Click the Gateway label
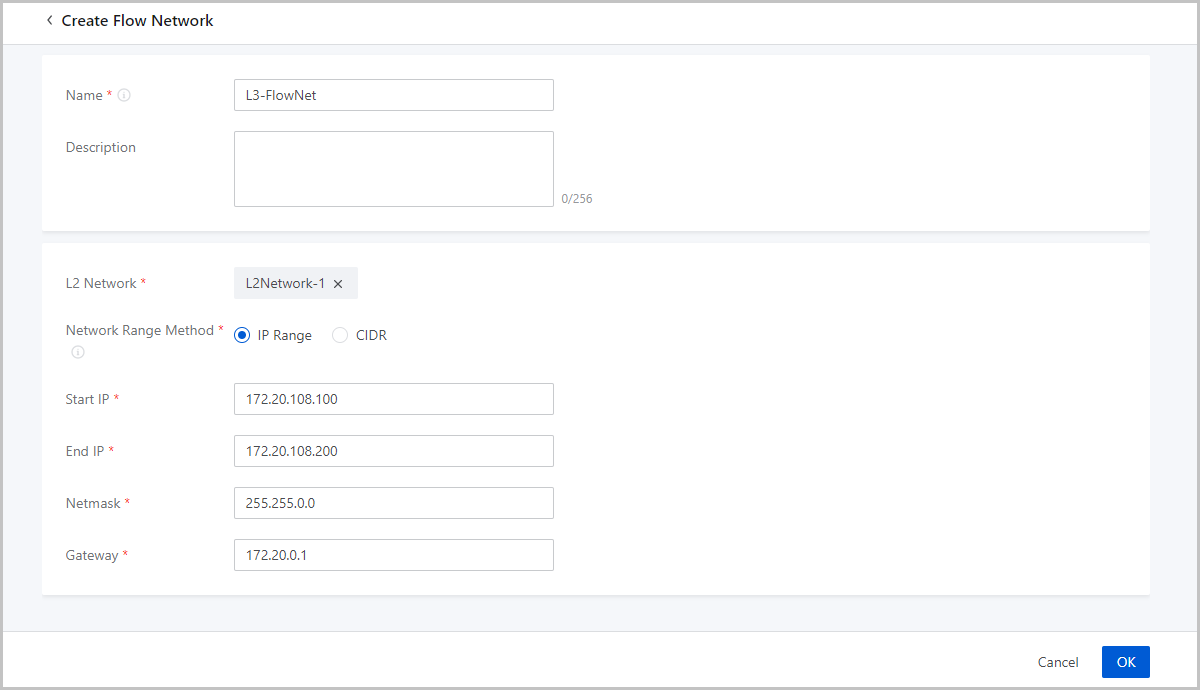 click(x=92, y=555)
